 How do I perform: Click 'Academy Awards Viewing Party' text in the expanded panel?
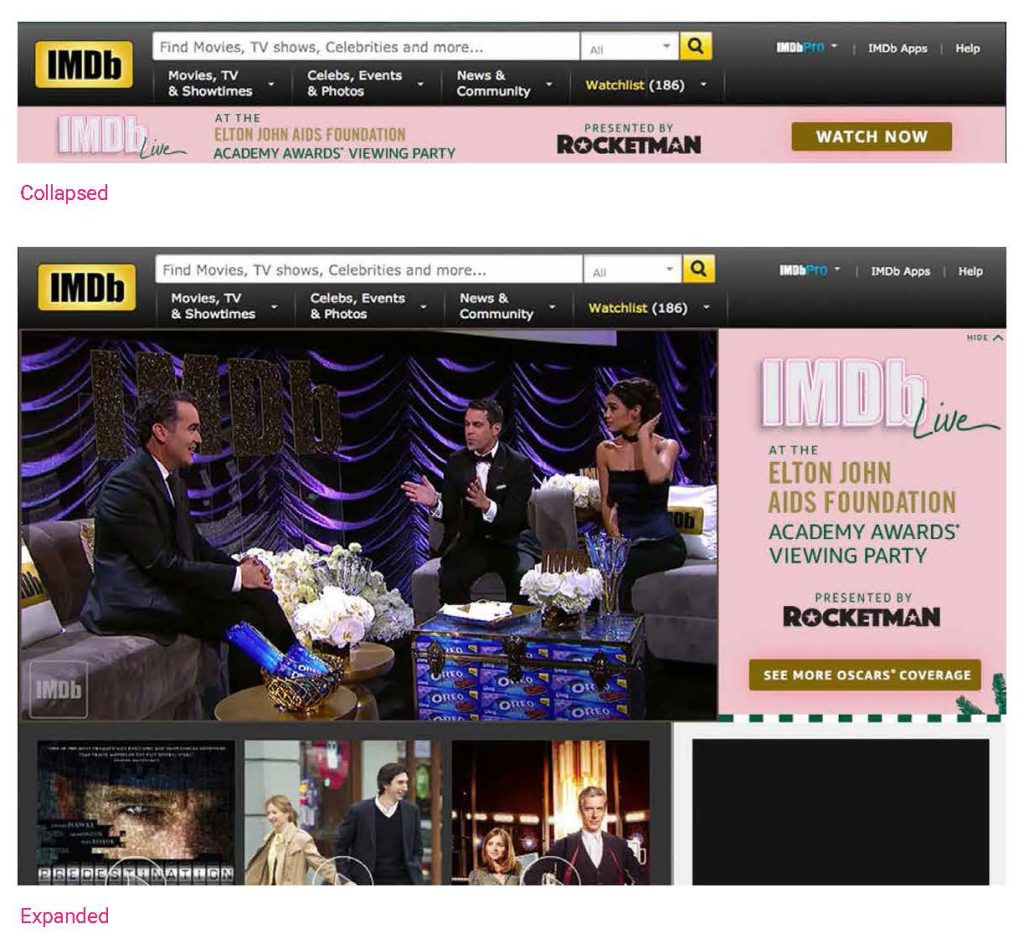click(863, 543)
